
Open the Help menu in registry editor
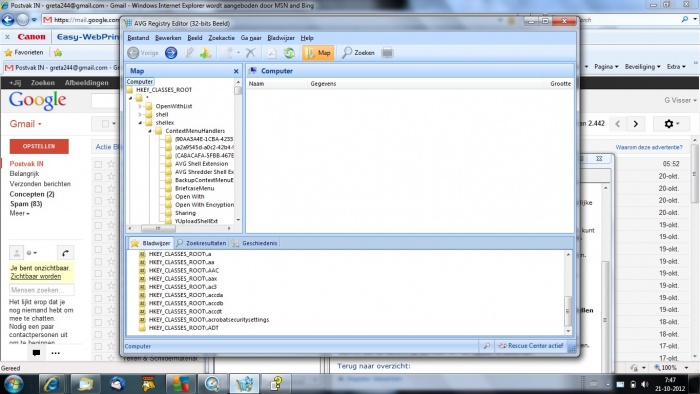[307, 38]
